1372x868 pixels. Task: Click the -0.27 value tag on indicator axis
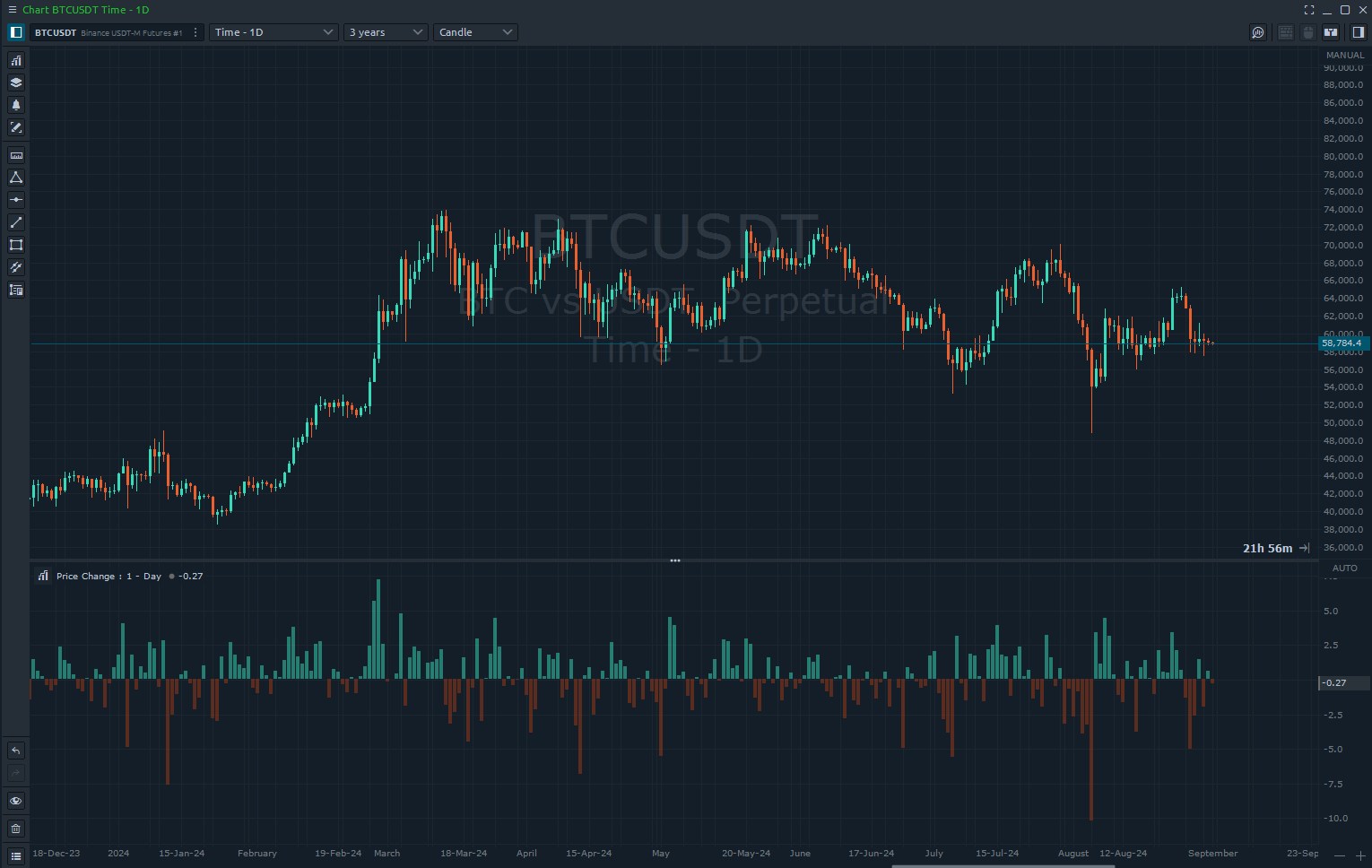(1344, 683)
